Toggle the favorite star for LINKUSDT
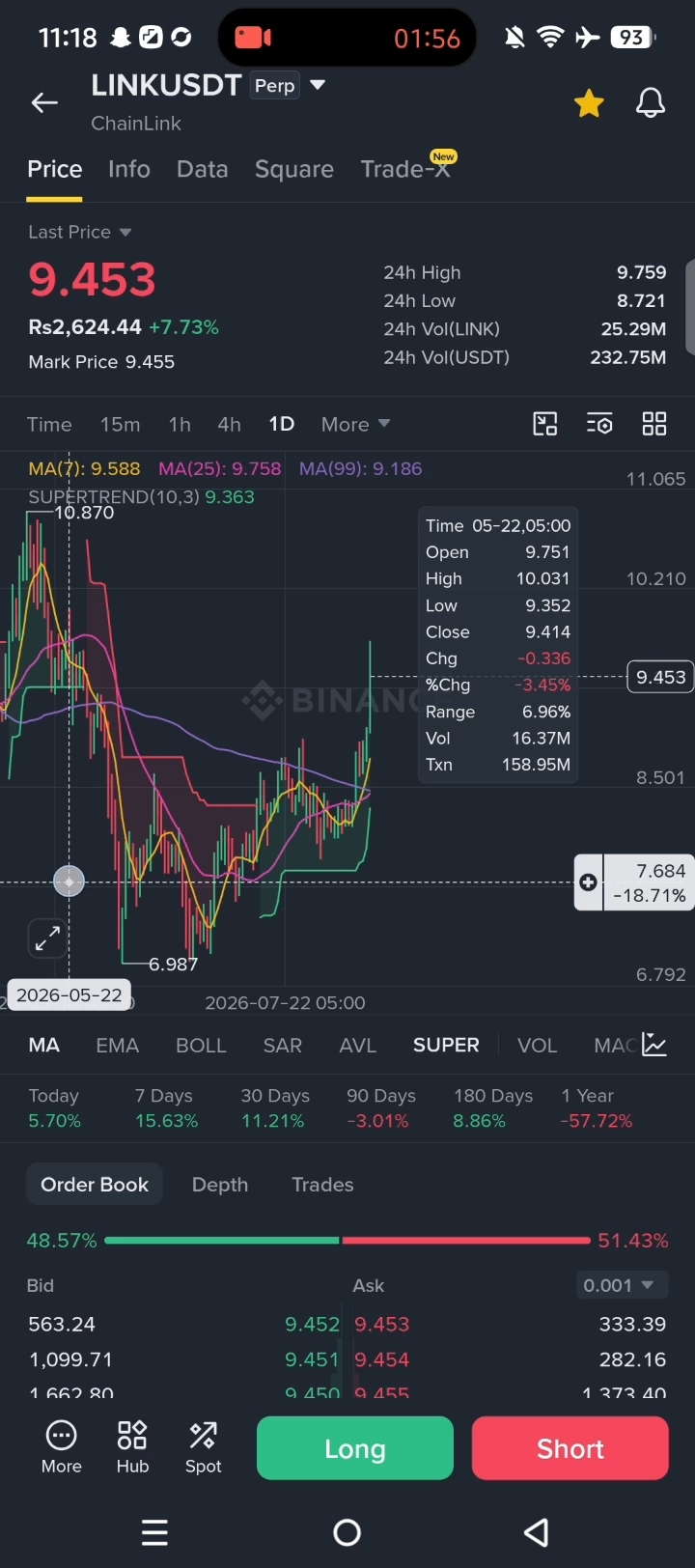695x1568 pixels. (589, 102)
